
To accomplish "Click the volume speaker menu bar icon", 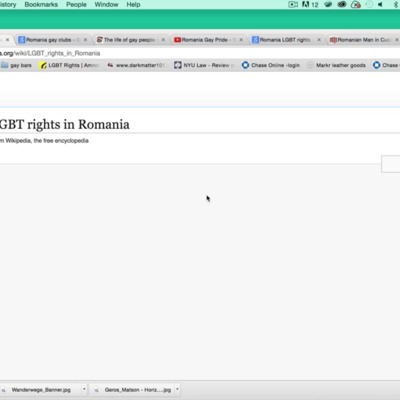I will pos(380,5).
